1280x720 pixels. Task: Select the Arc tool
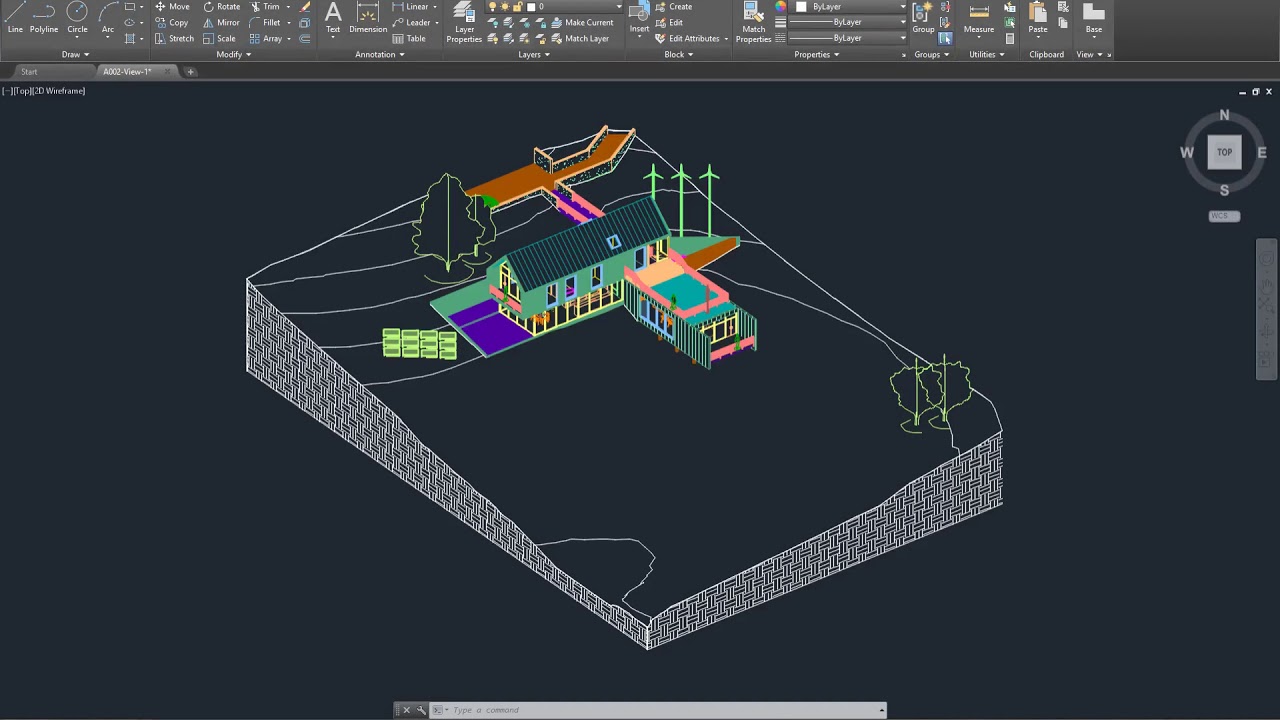(x=108, y=19)
